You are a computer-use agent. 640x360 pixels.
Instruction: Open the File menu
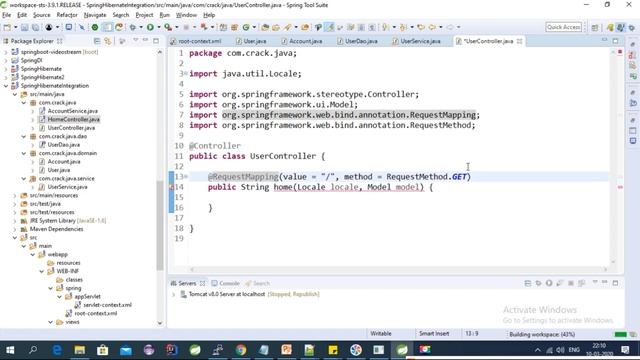tap(7, 15)
